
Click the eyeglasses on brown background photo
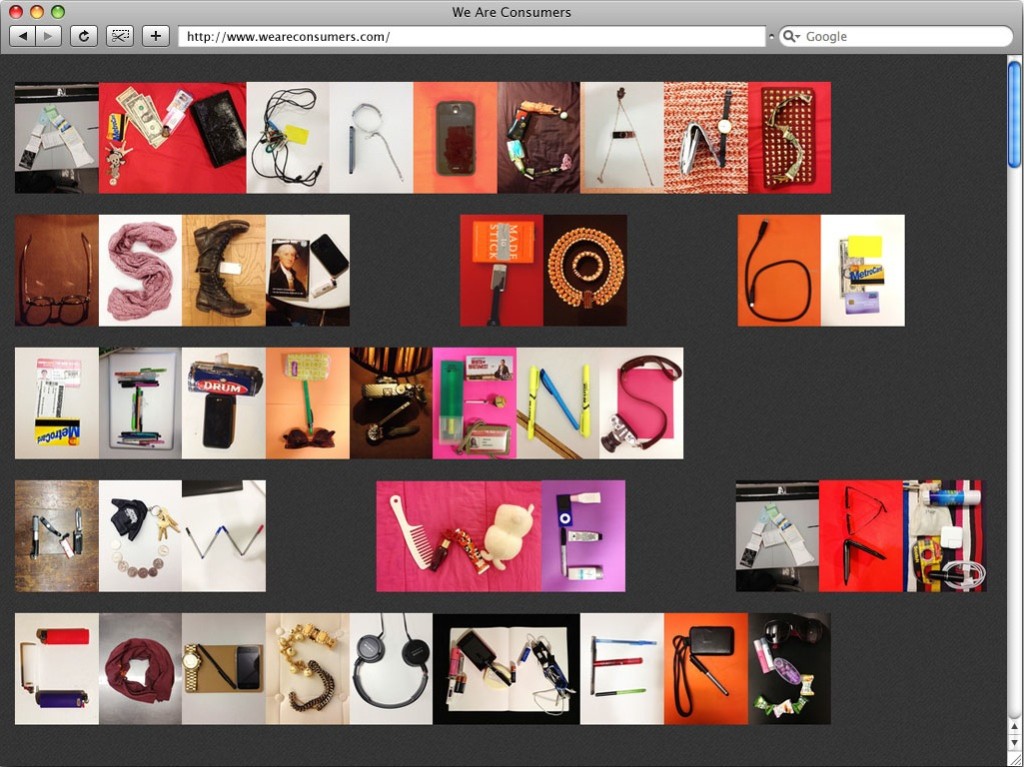pyautogui.click(x=56, y=270)
